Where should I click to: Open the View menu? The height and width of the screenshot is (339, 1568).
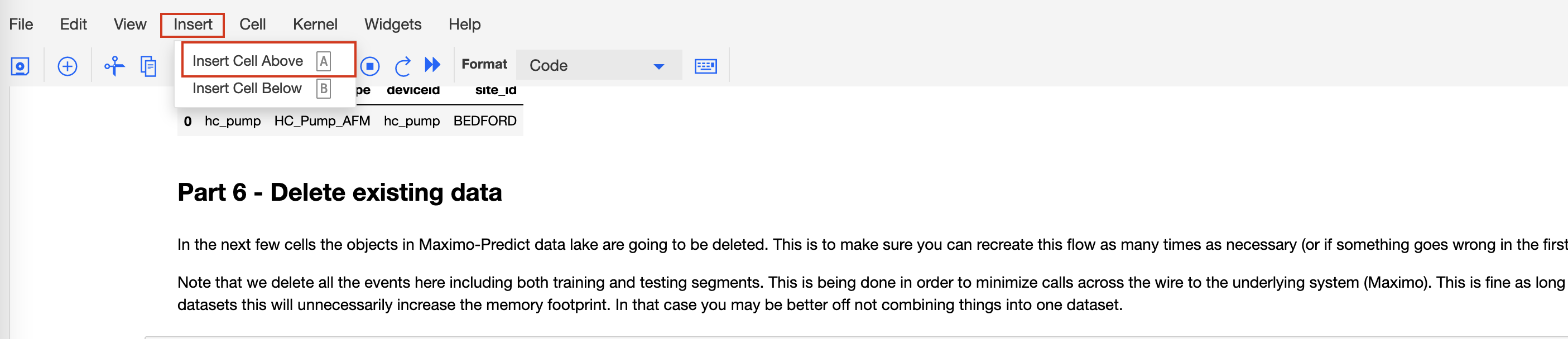[x=130, y=25]
